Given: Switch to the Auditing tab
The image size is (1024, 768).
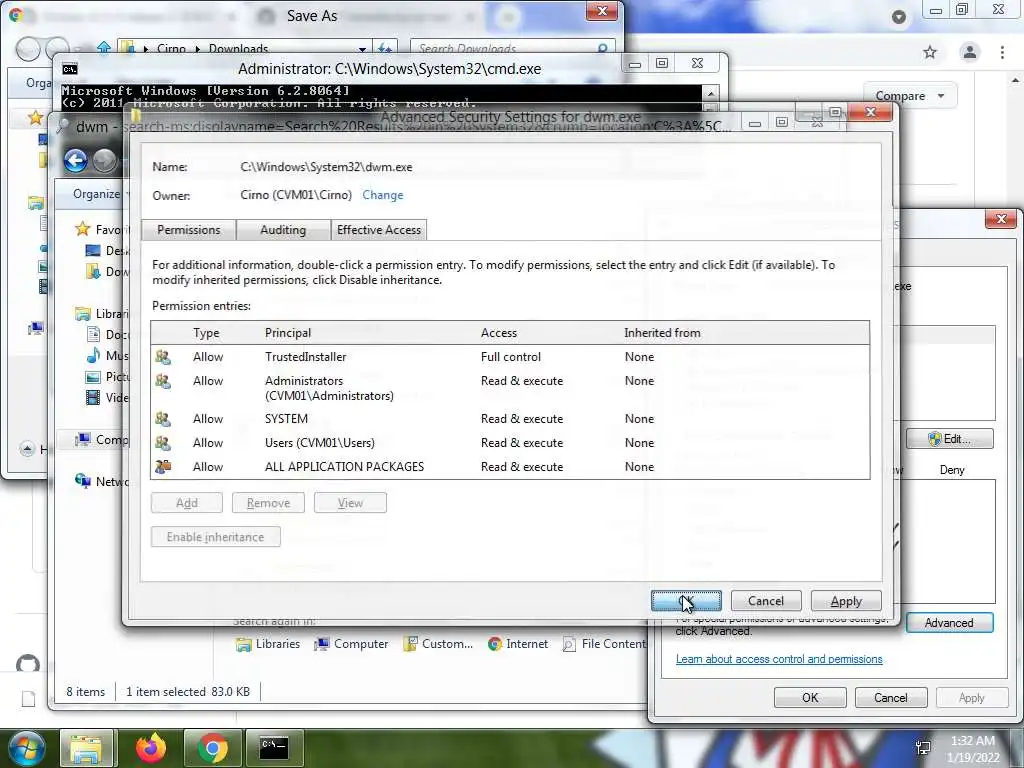Looking at the screenshot, I should coord(283,230).
